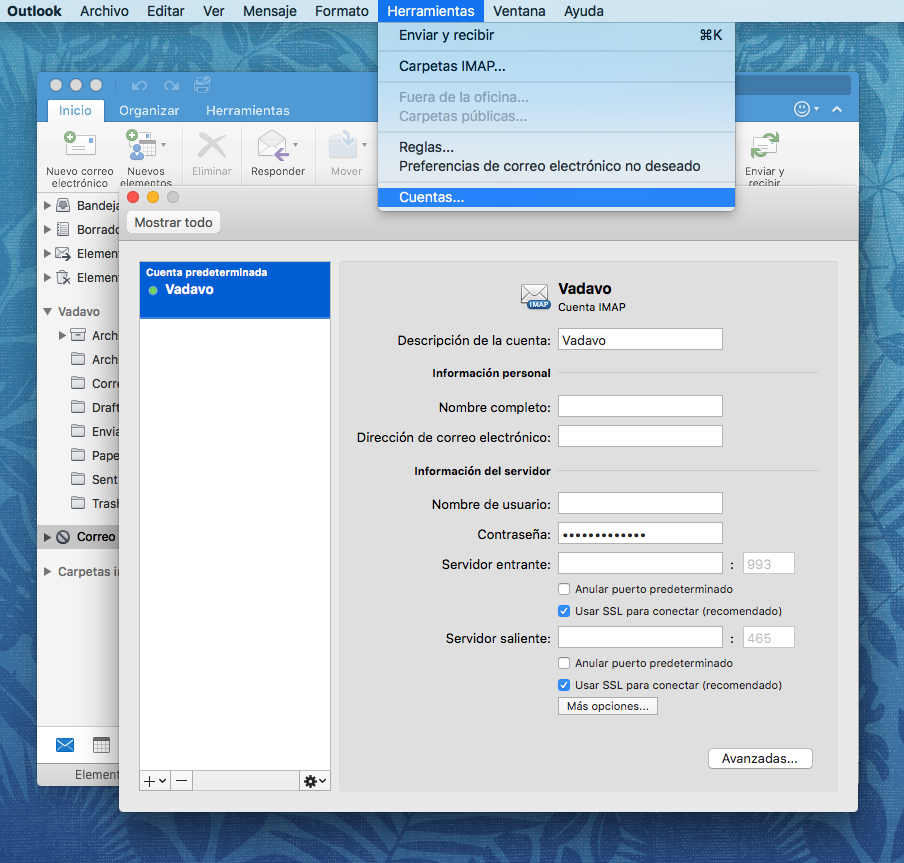This screenshot has height=863, width=904.
Task: Toggle Usar SSL for outgoing server
Action: pyautogui.click(x=564, y=685)
